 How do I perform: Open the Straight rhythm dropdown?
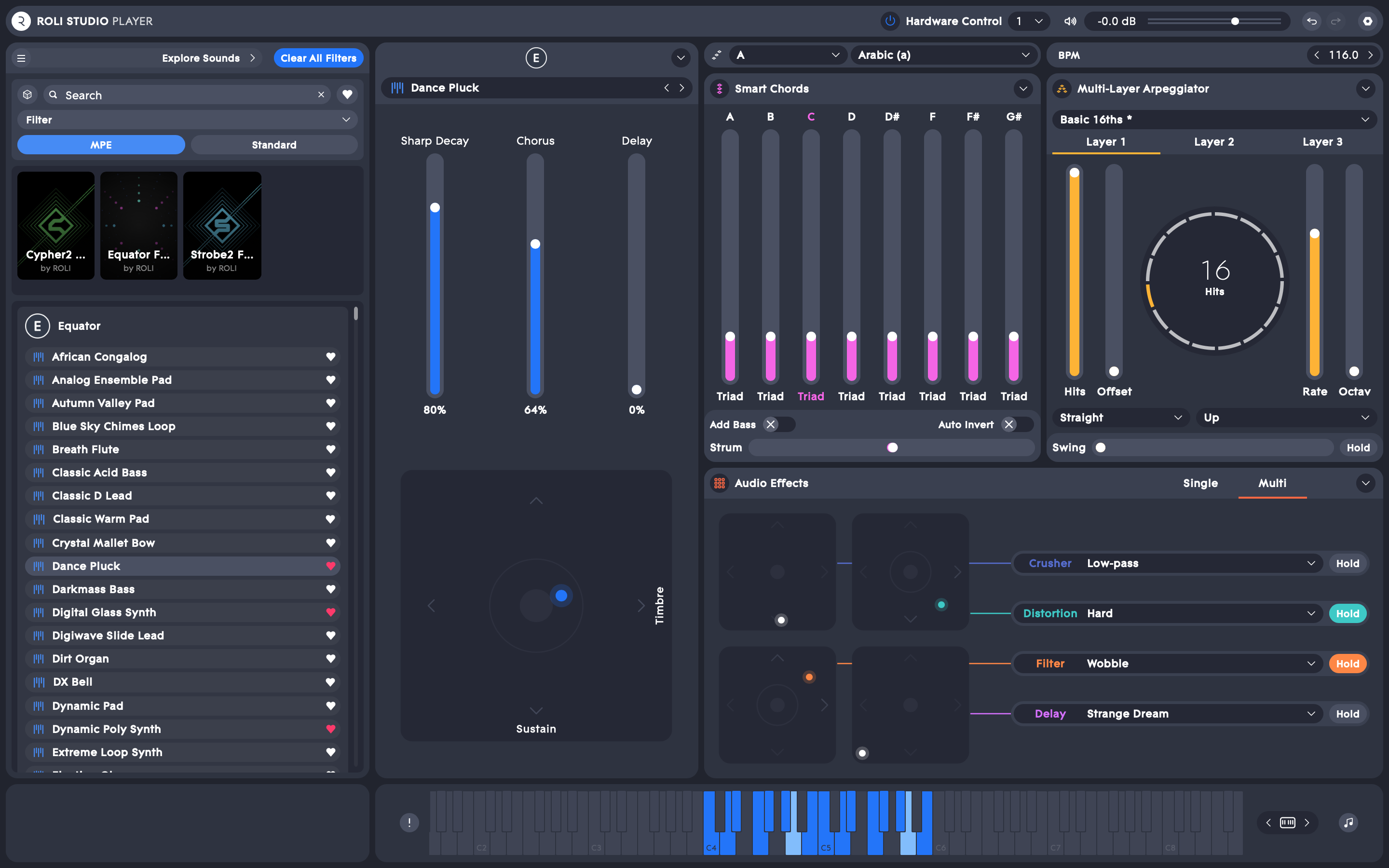click(1121, 417)
